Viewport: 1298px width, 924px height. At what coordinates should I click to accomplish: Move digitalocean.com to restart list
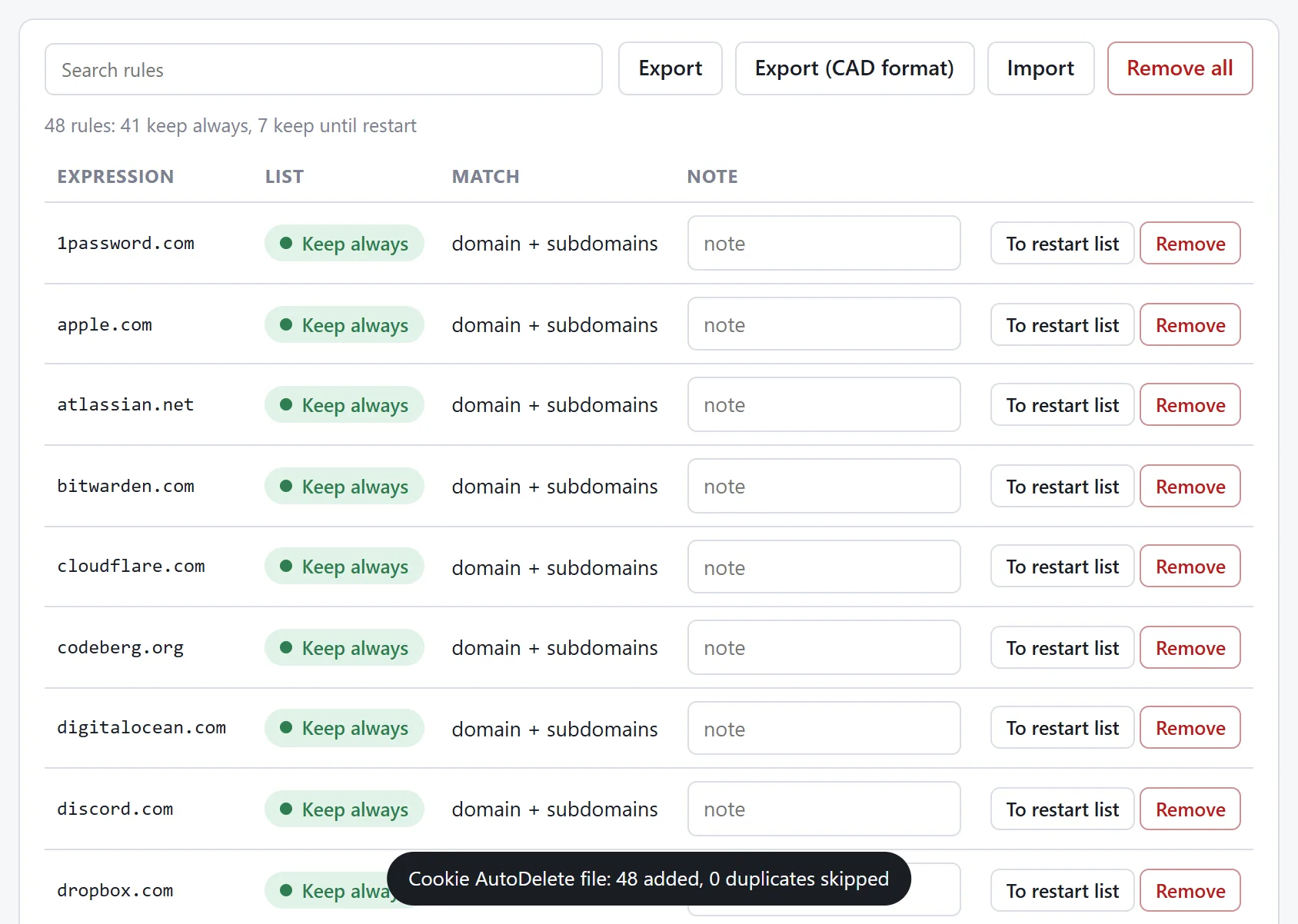[x=1062, y=728]
